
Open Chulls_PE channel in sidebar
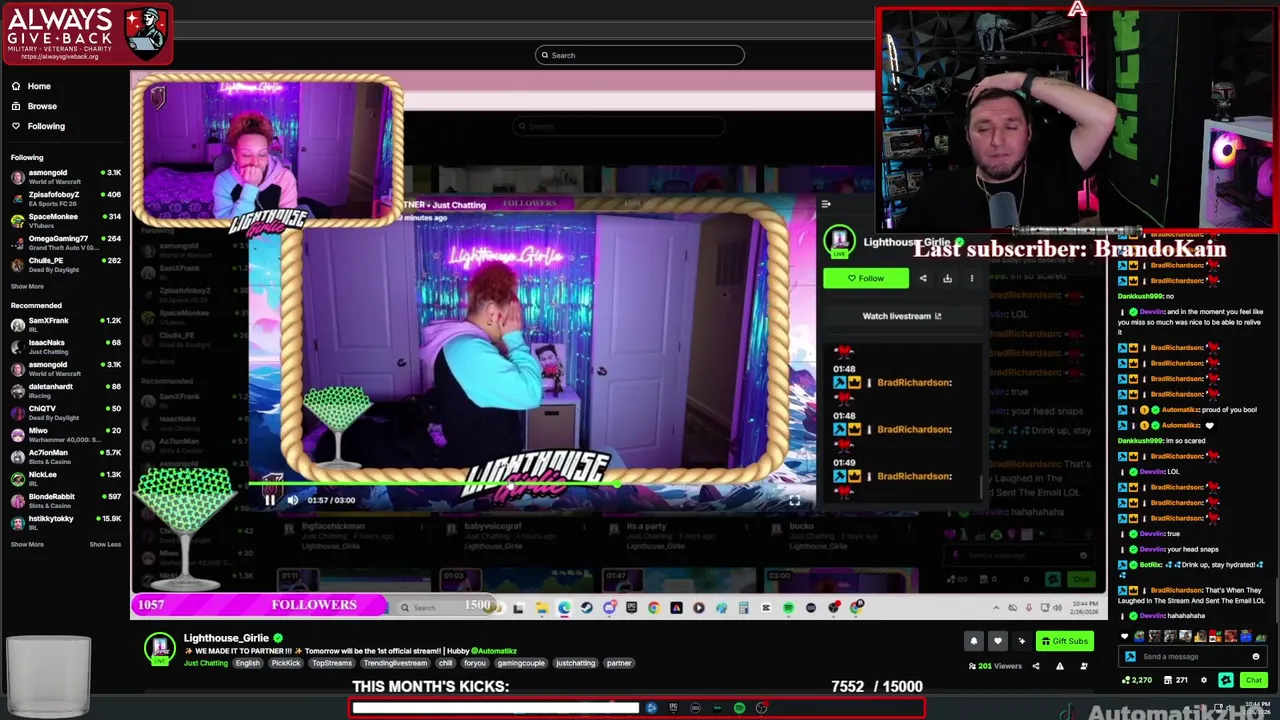(x=65, y=265)
